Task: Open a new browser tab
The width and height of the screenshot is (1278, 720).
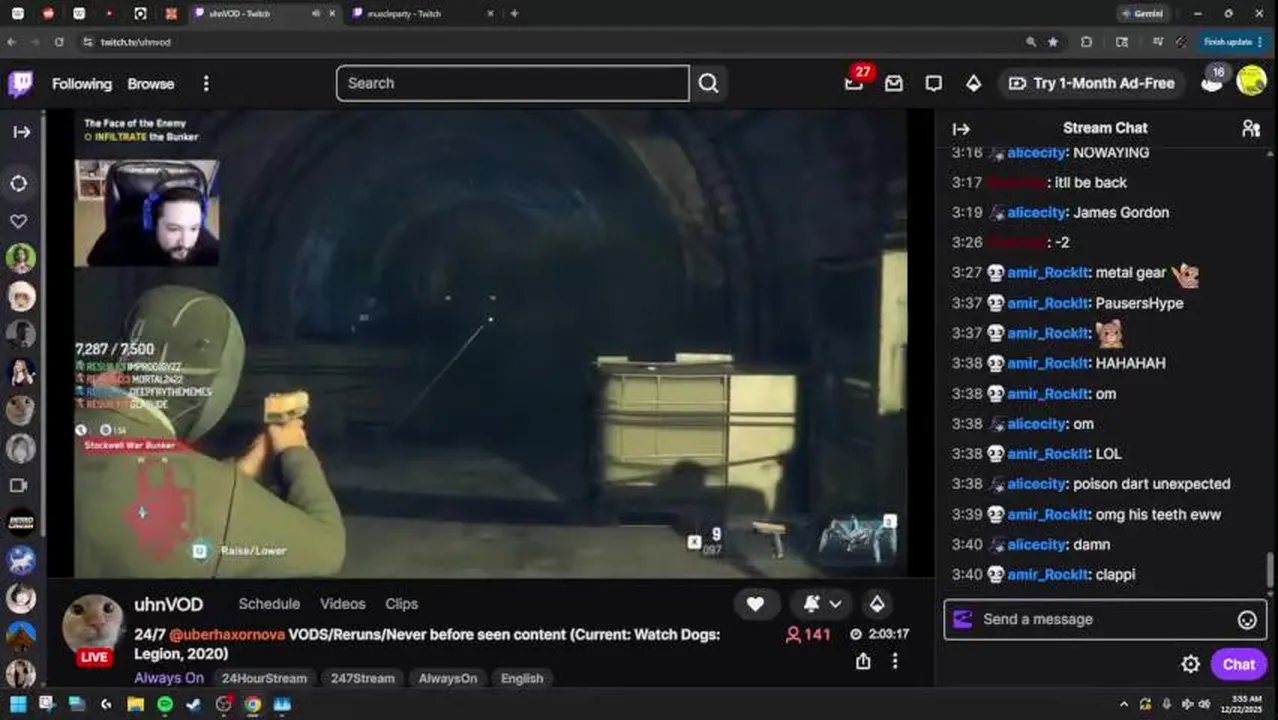Action: point(514,14)
